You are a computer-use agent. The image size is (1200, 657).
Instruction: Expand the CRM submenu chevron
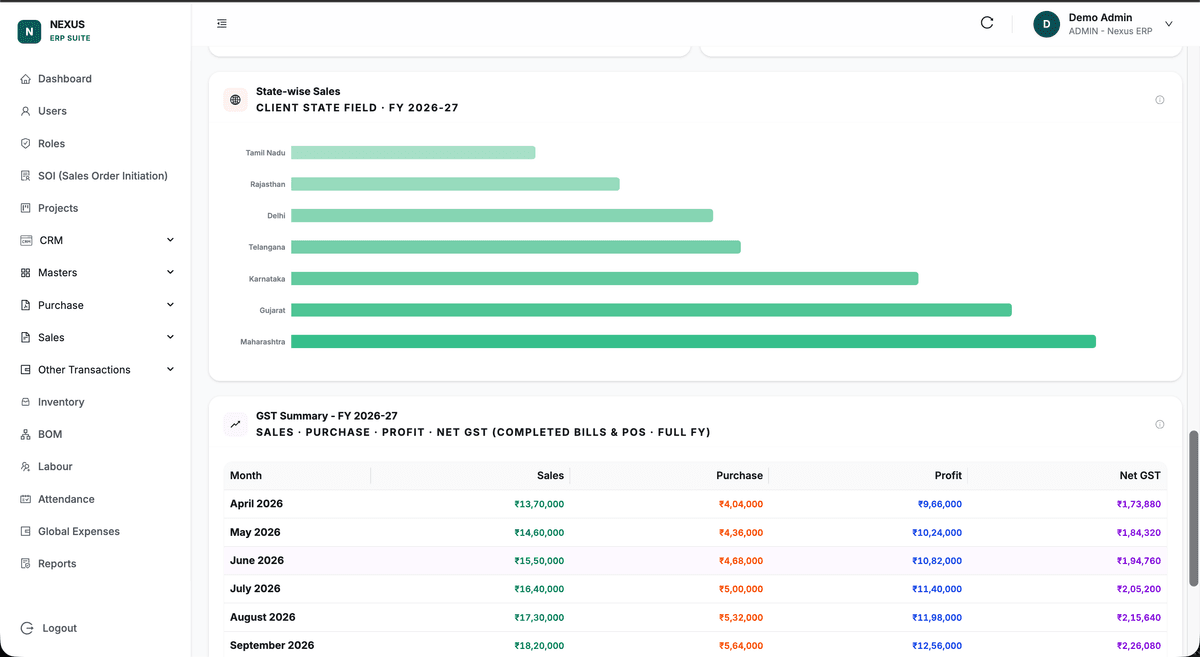tap(170, 240)
